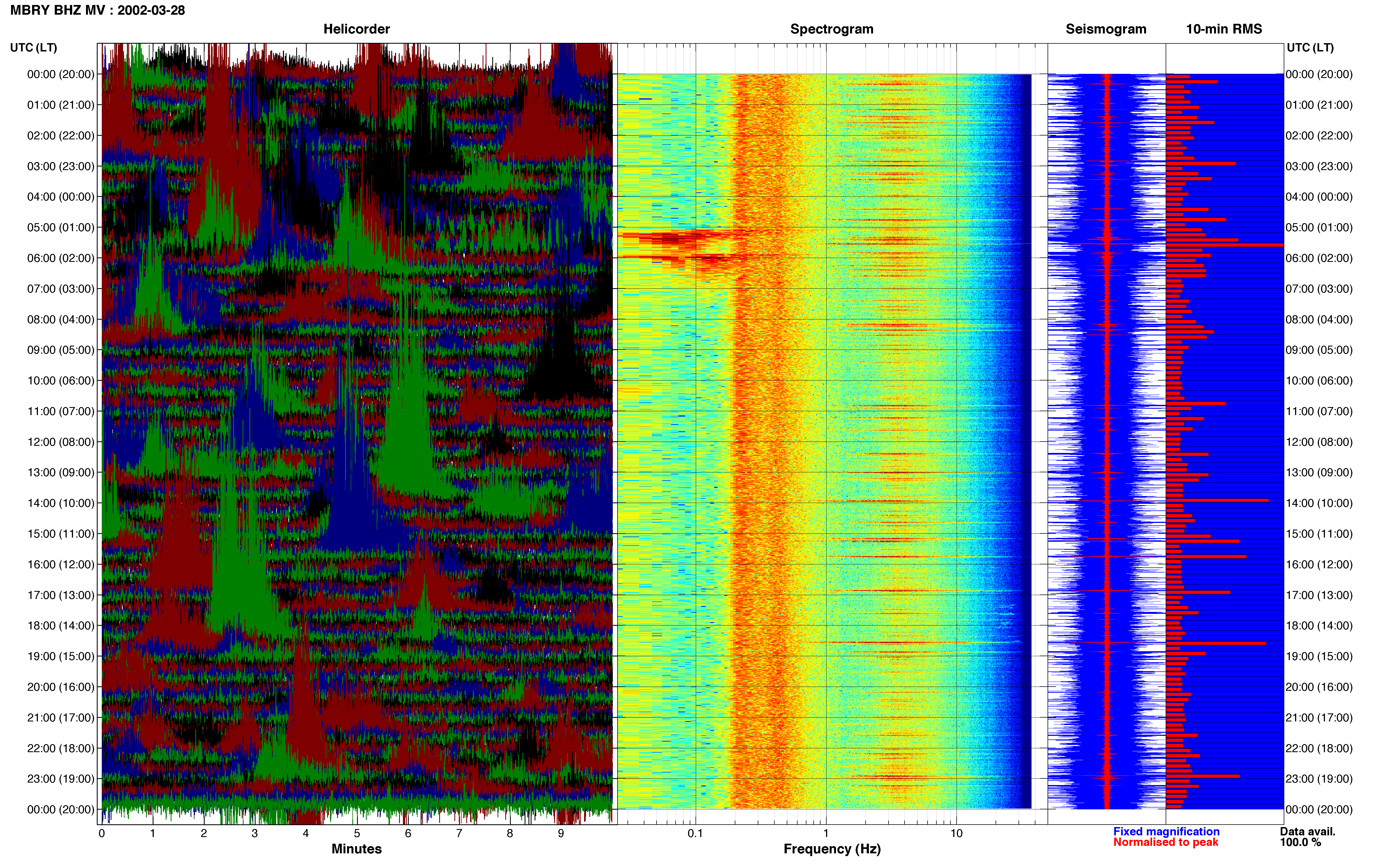
Task: Click the left 23:00 (19:00) time label
Action: coord(61,778)
